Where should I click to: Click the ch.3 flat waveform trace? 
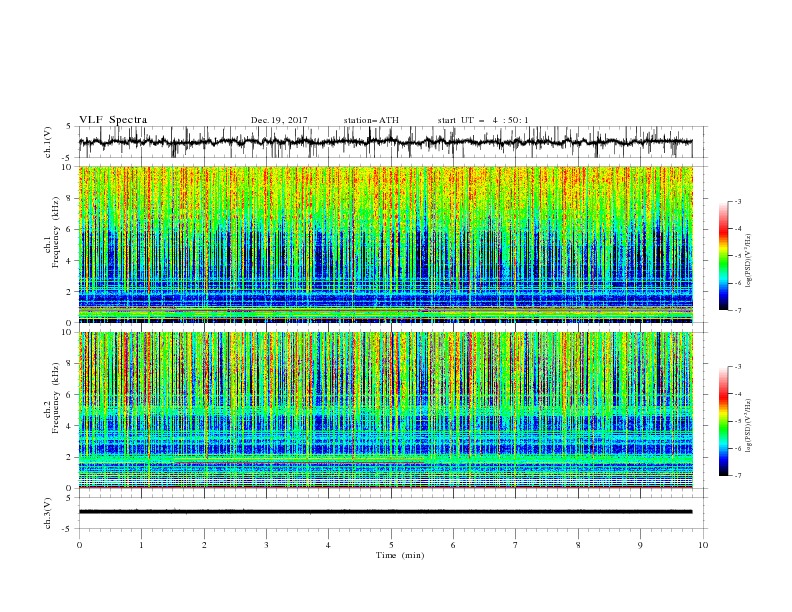(386, 512)
